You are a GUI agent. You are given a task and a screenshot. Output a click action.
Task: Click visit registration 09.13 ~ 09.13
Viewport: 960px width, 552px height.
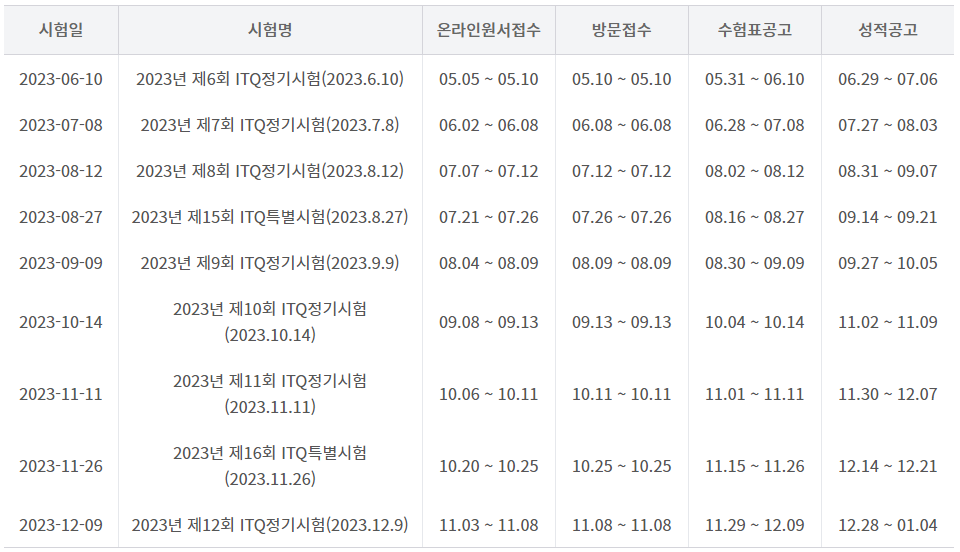pos(621,323)
